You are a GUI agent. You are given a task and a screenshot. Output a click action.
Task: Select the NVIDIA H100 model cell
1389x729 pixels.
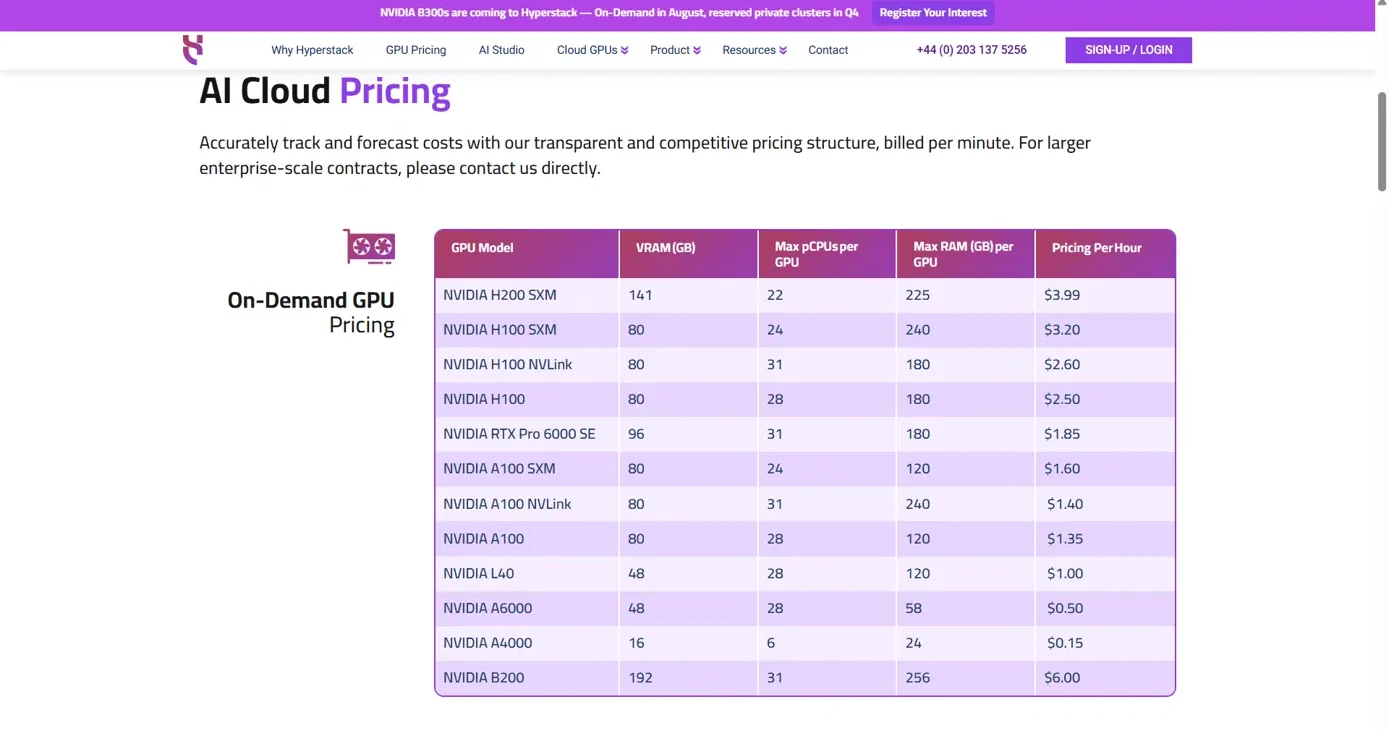484,399
